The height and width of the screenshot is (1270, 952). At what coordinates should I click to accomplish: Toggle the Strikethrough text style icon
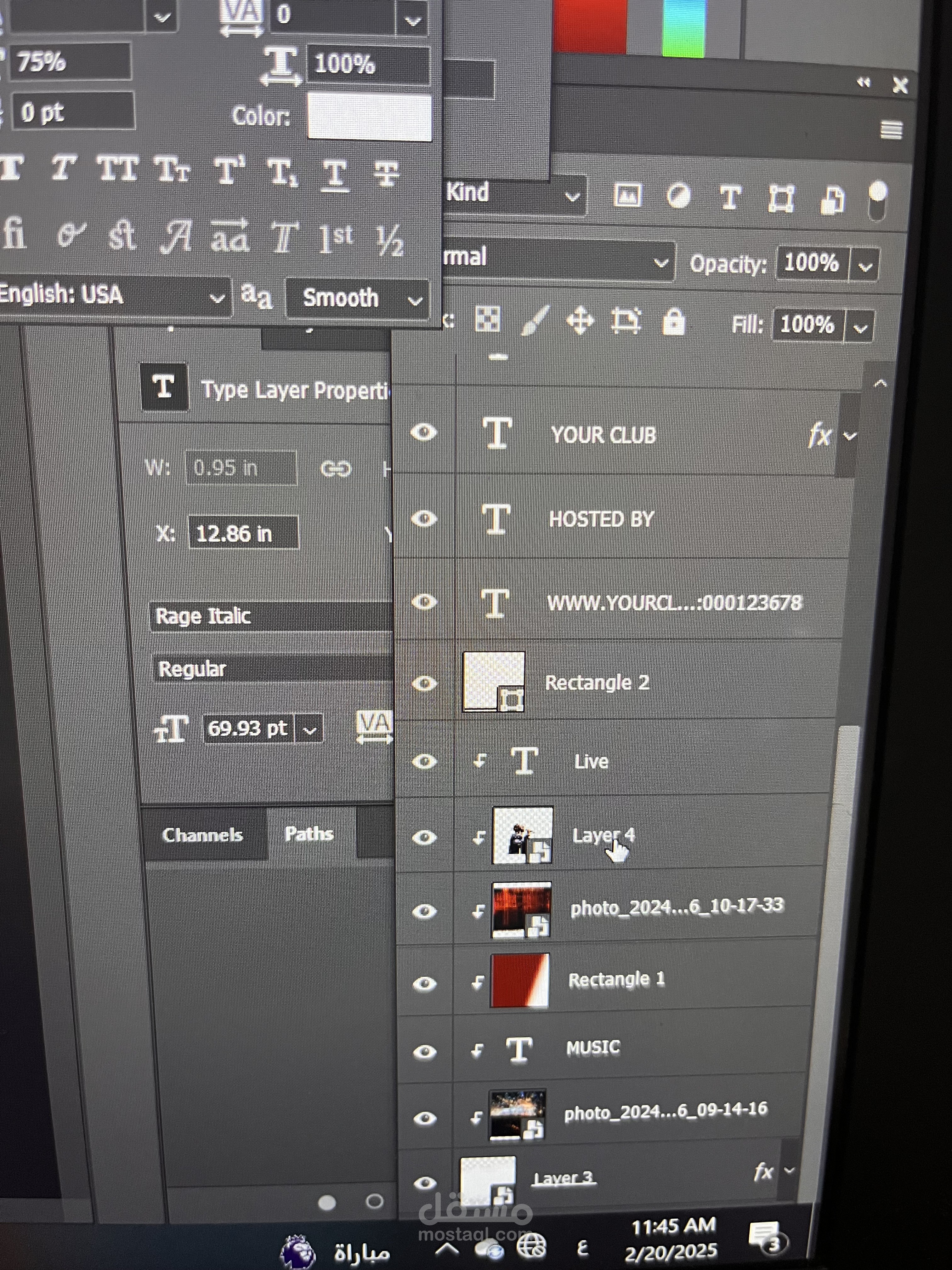click(x=387, y=174)
